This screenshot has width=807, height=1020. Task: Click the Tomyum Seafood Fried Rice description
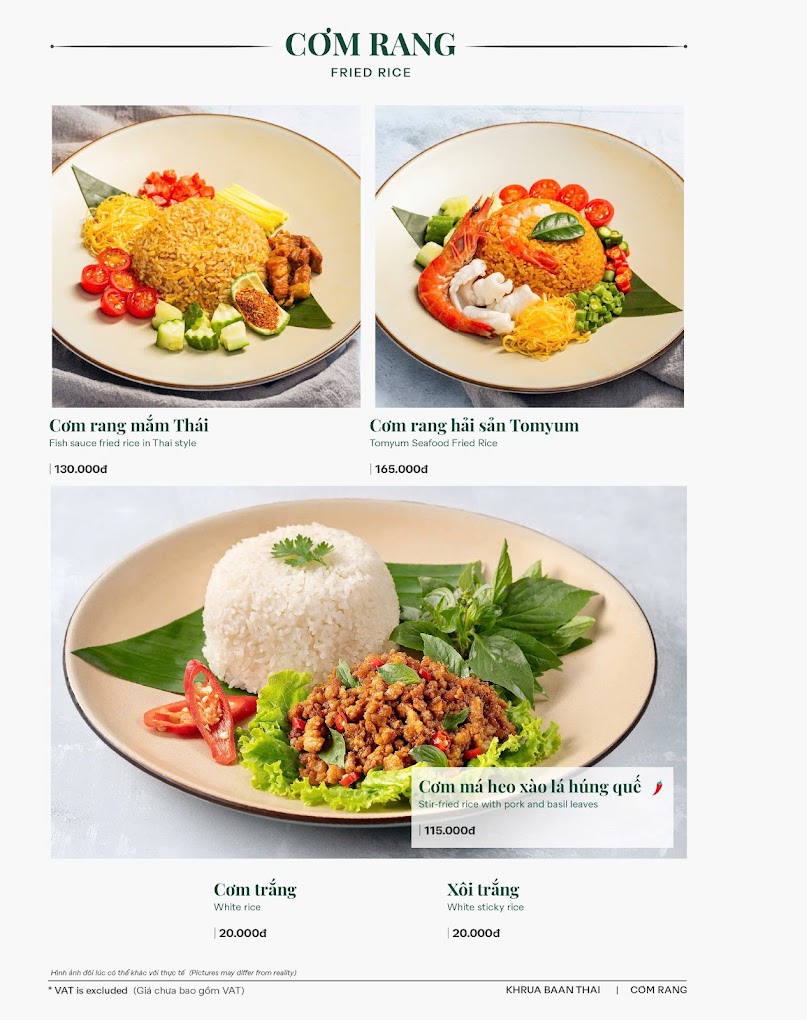click(x=434, y=443)
